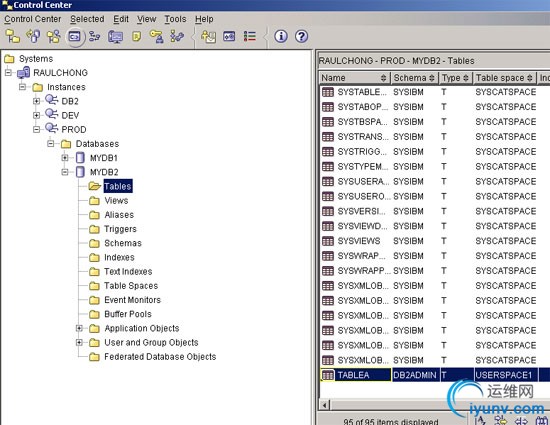Open the Health Center monitor icon
Screen dimensions: 550x425
115,36
